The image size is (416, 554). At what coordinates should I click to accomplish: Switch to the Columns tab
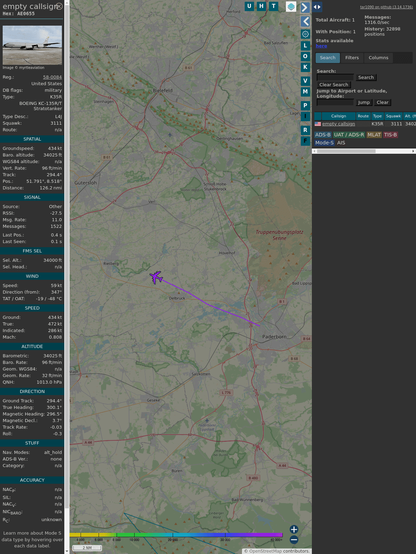coord(378,58)
